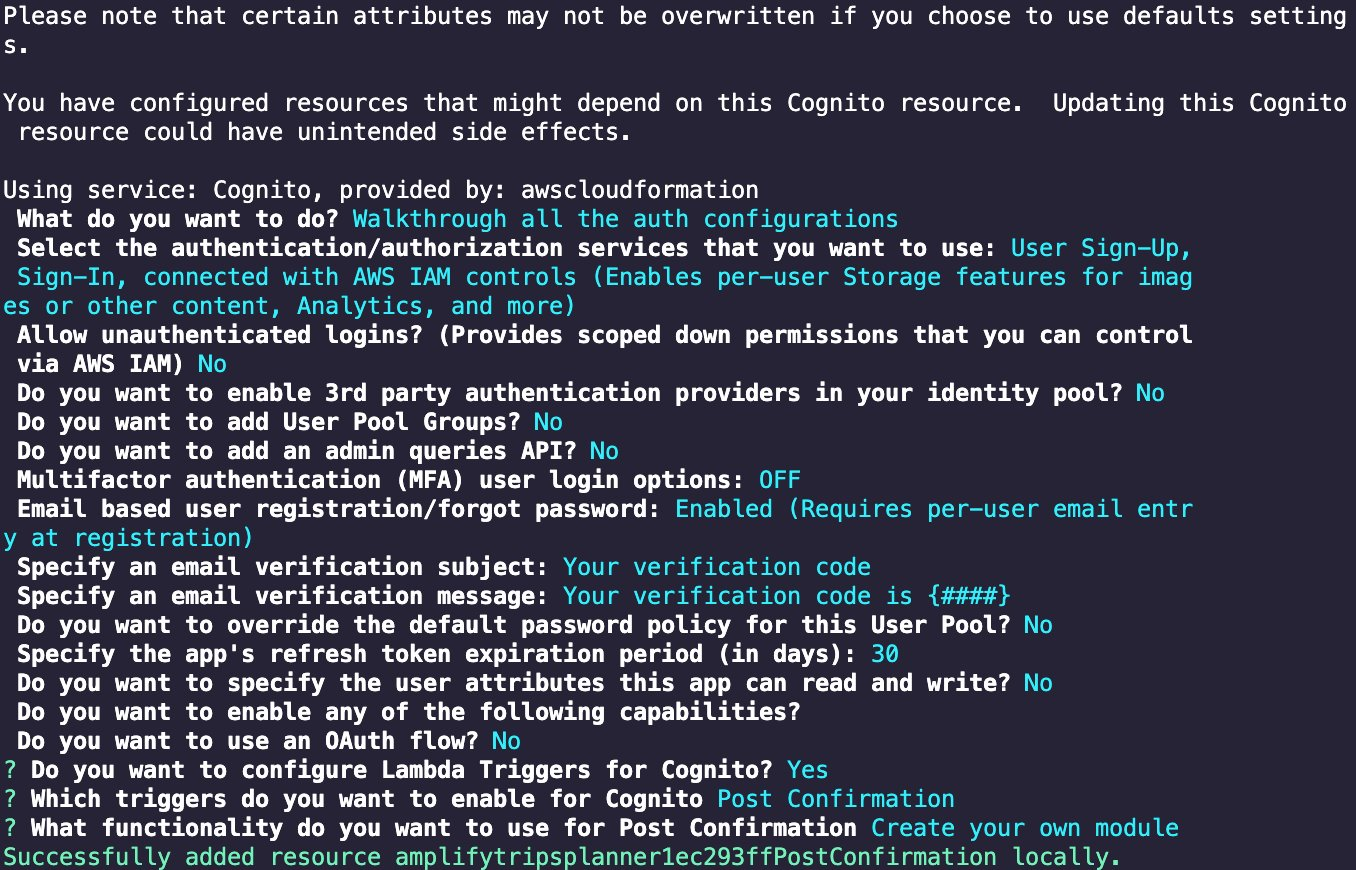Click subject answer 'Your verification code'
1356x870 pixels.
[x=716, y=567]
